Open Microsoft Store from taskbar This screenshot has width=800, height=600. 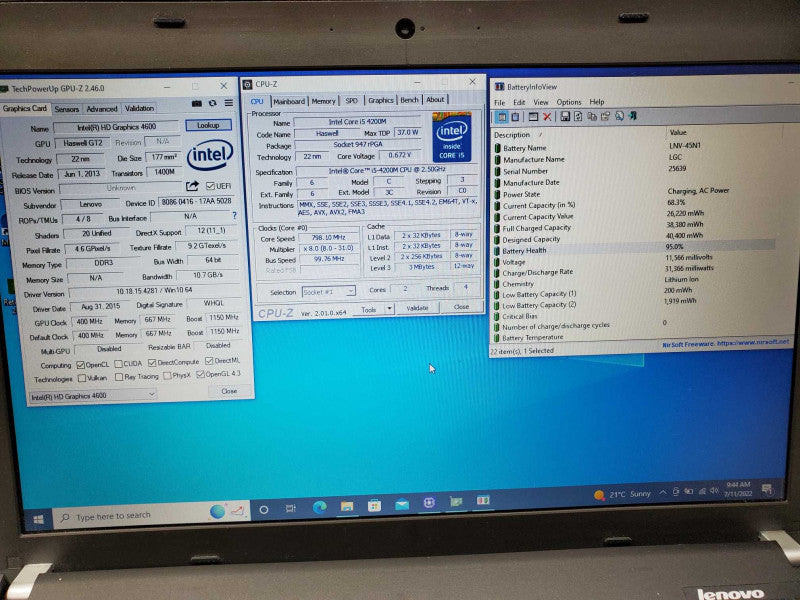pyautogui.click(x=374, y=505)
